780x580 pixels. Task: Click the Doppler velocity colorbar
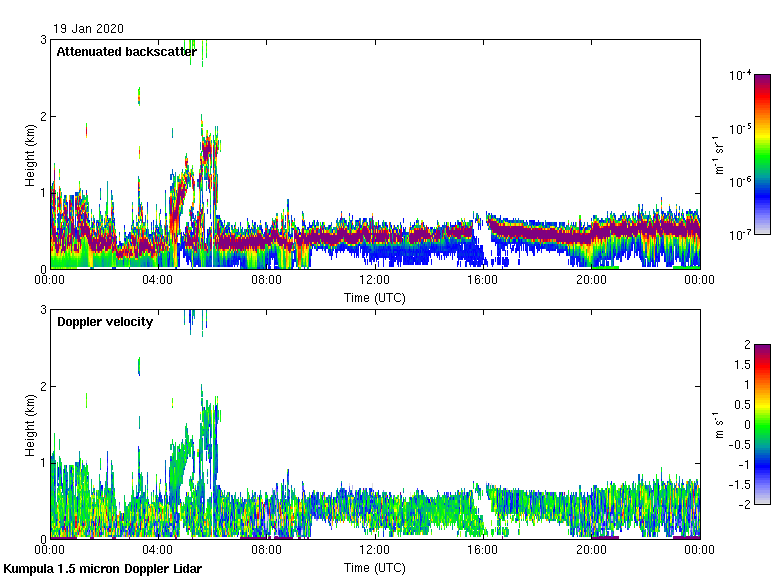point(762,424)
